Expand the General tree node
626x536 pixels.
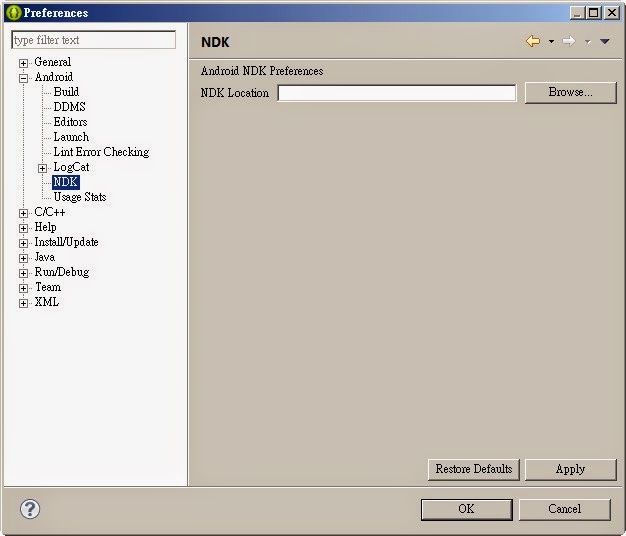pyautogui.click(x=23, y=63)
